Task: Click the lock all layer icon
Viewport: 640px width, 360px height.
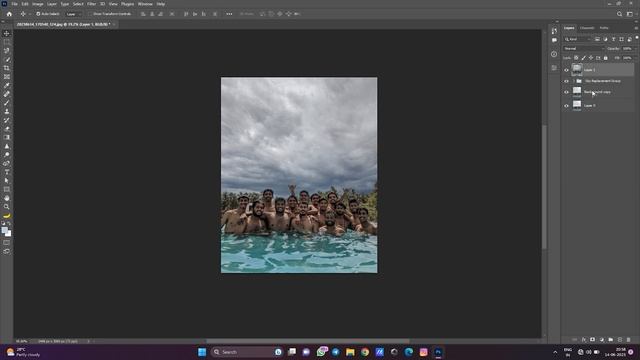Action: click(606, 58)
